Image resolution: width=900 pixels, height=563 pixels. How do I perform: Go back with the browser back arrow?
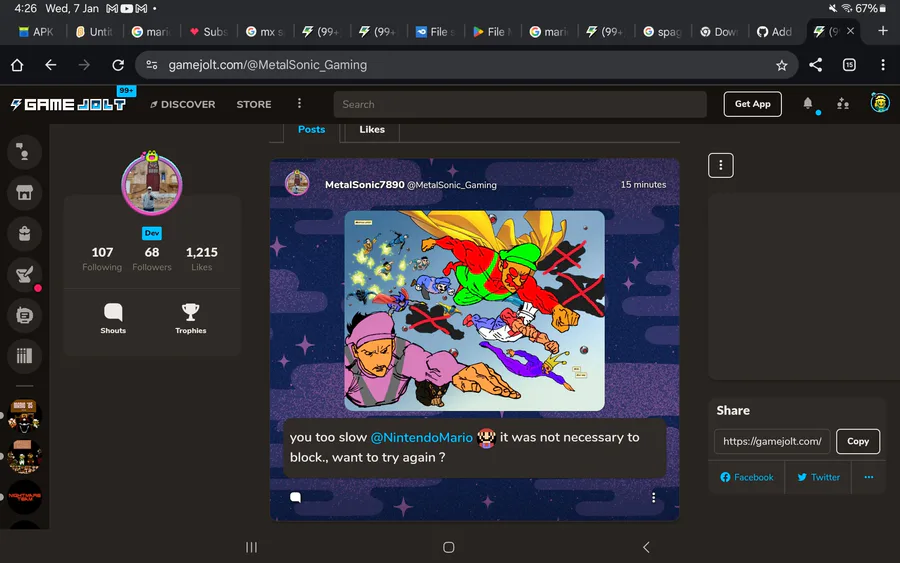tap(51, 65)
